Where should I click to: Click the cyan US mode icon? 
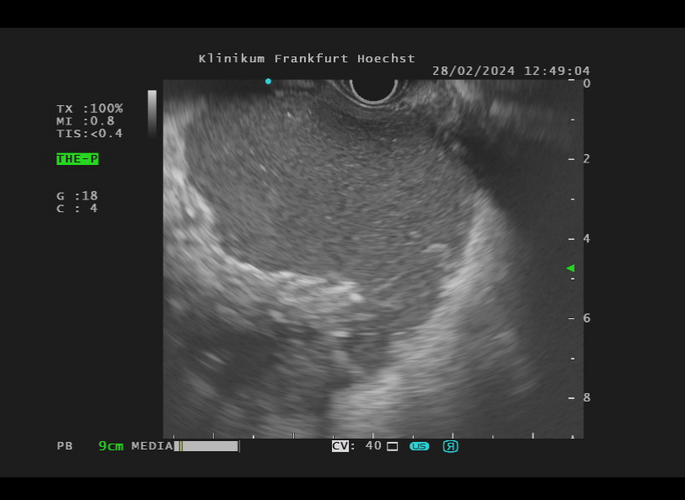click(x=419, y=446)
